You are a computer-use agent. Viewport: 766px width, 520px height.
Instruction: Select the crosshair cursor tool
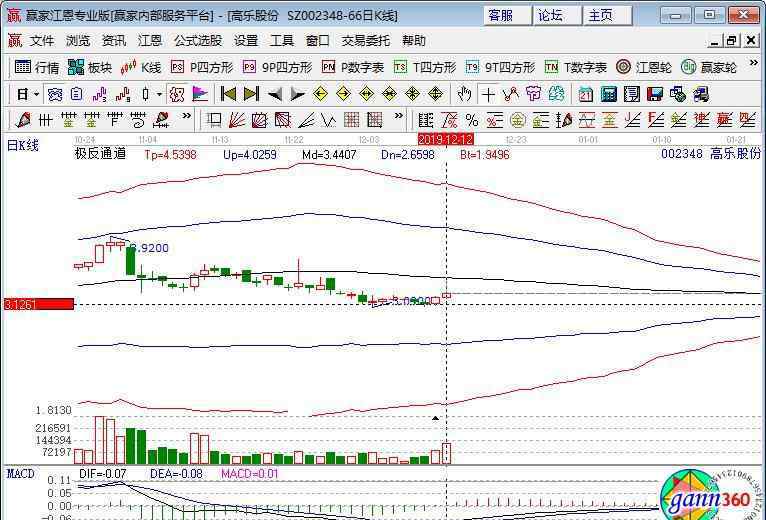[x=488, y=94]
